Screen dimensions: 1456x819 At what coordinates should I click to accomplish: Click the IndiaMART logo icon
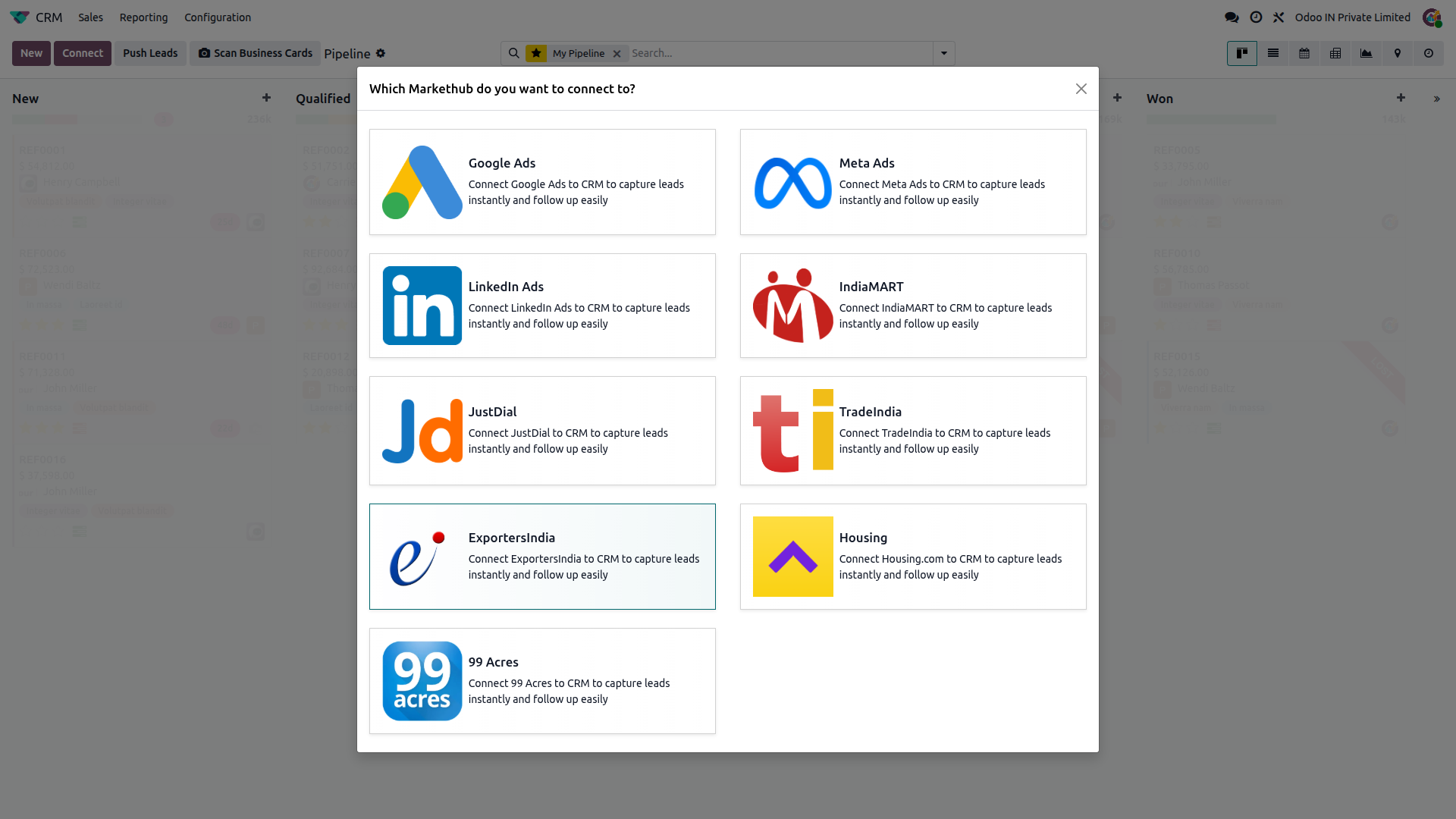click(792, 306)
